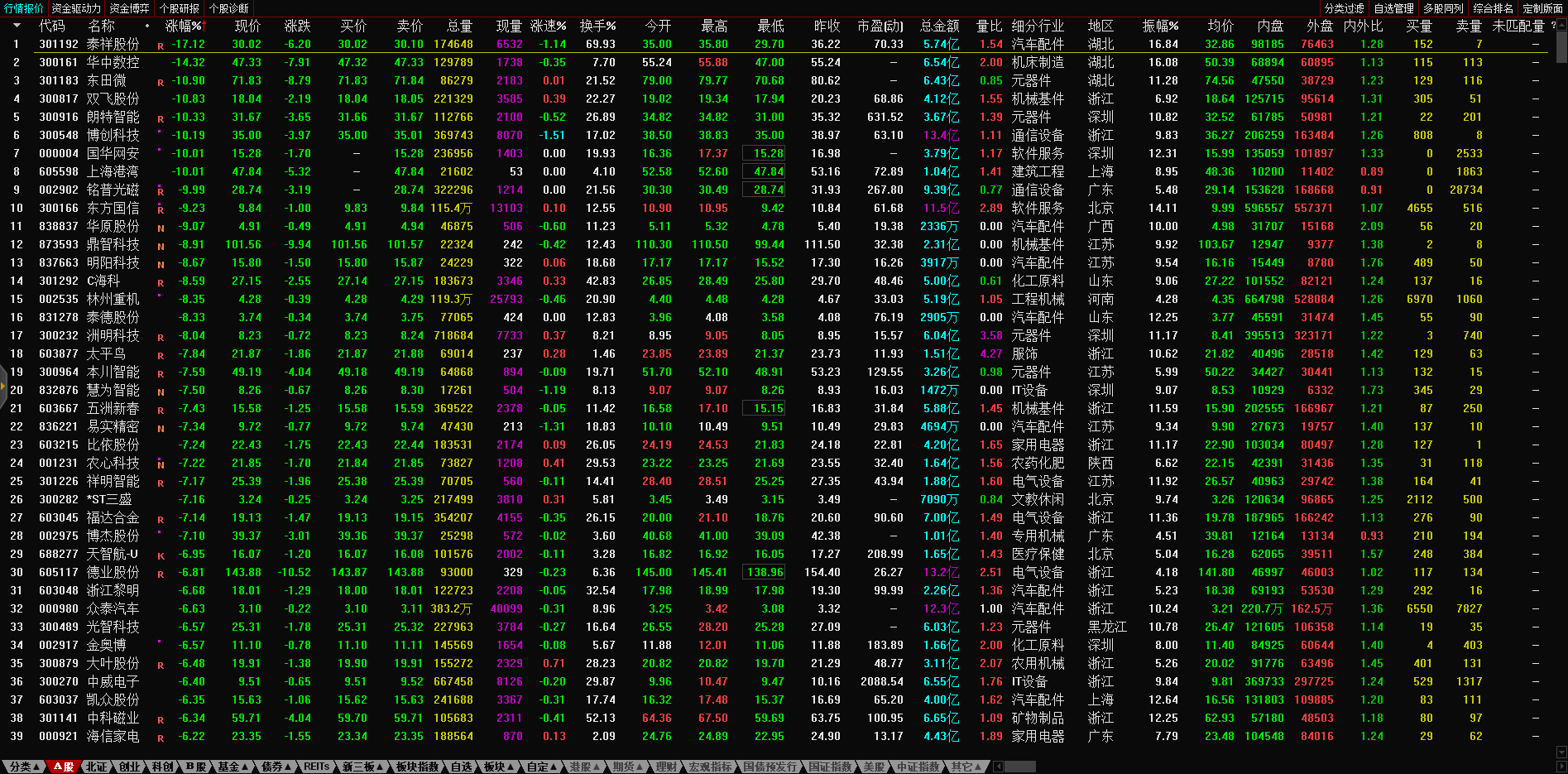
Task: Open the 分类过滤 filter button
Action: coord(1344,8)
